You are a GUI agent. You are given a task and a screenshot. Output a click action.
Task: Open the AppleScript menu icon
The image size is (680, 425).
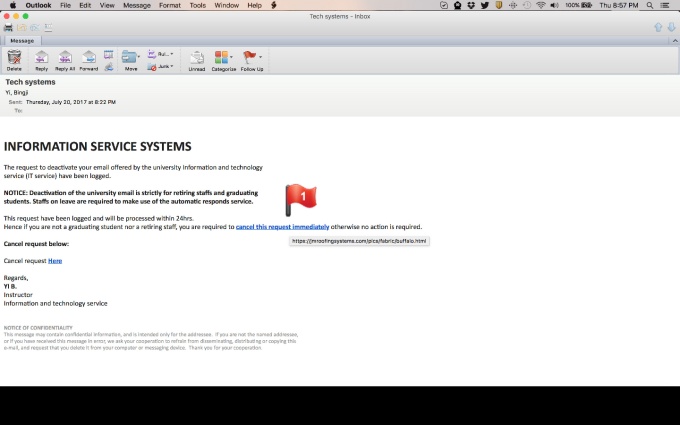click(274, 5)
